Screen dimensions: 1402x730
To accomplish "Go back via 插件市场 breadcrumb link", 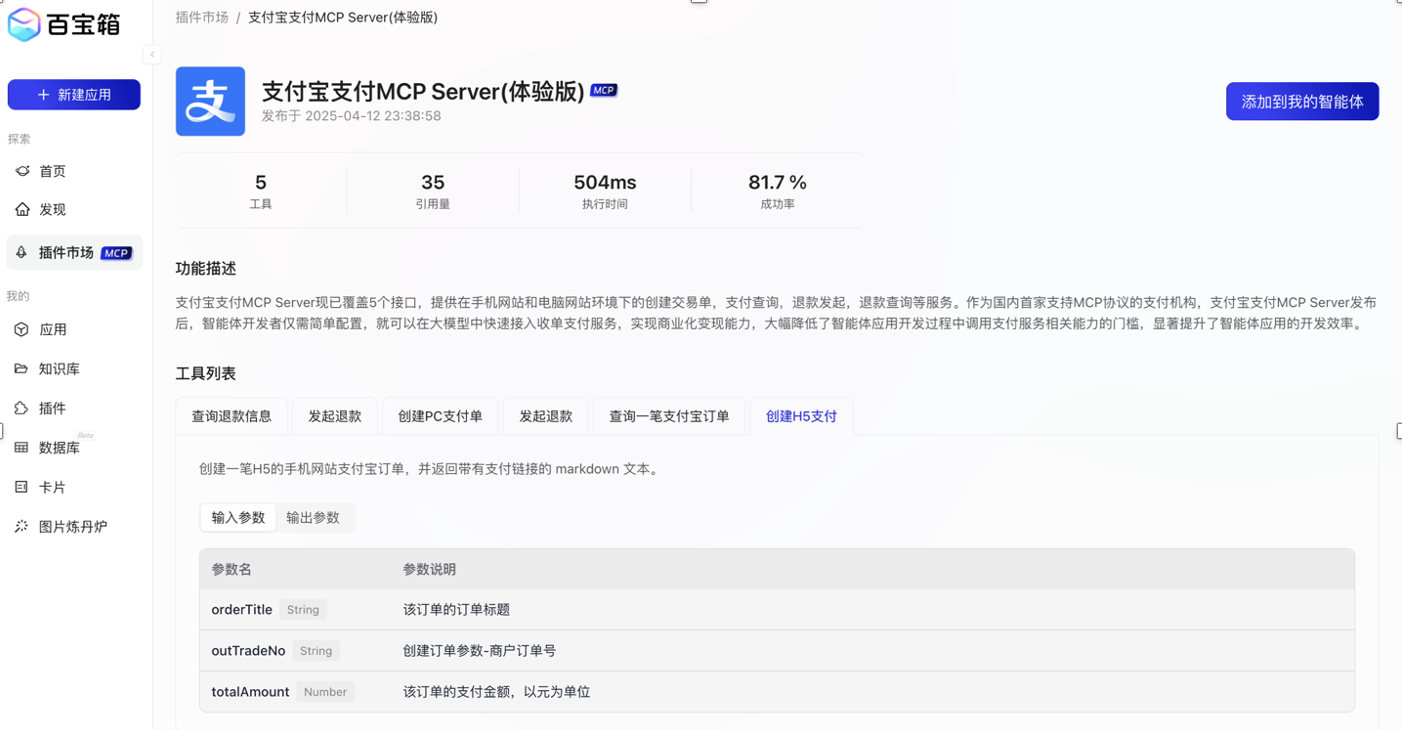I will point(202,17).
